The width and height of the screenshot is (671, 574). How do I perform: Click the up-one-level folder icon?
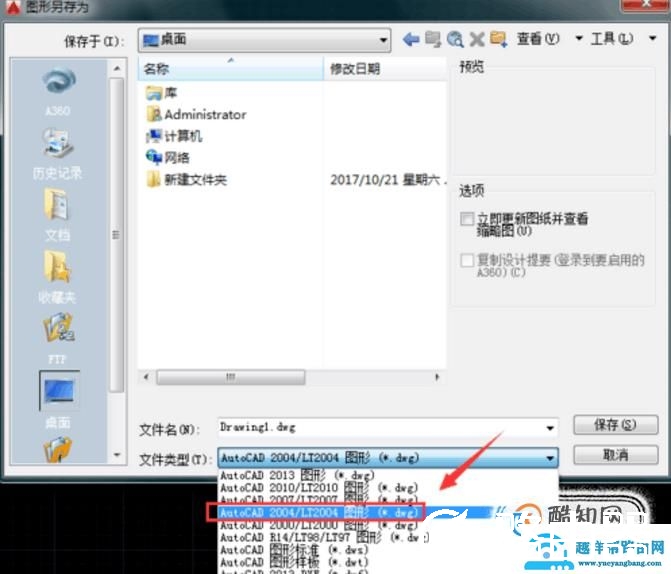(433, 39)
